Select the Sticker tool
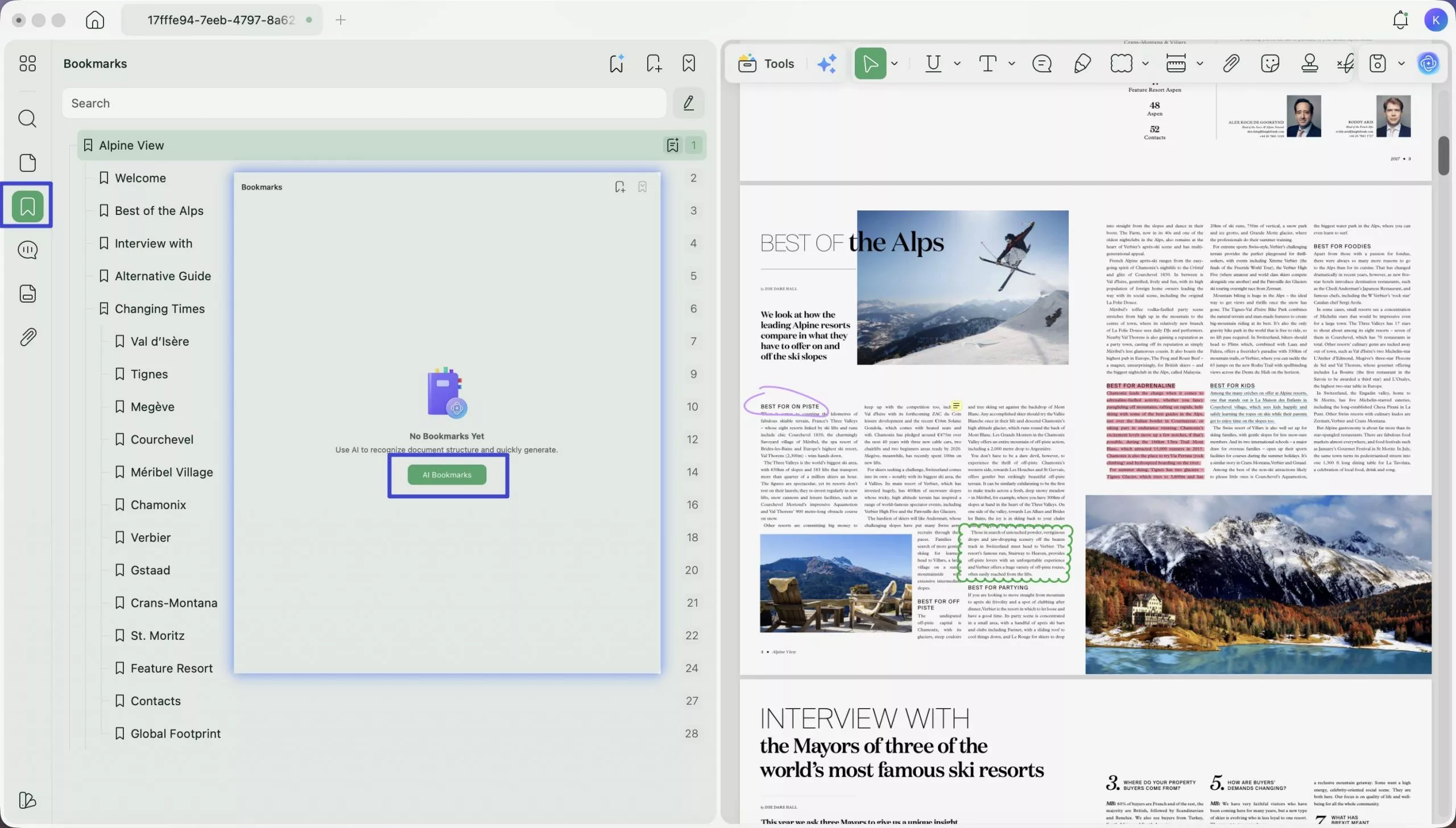This screenshot has height=828, width=1456. (x=1270, y=63)
